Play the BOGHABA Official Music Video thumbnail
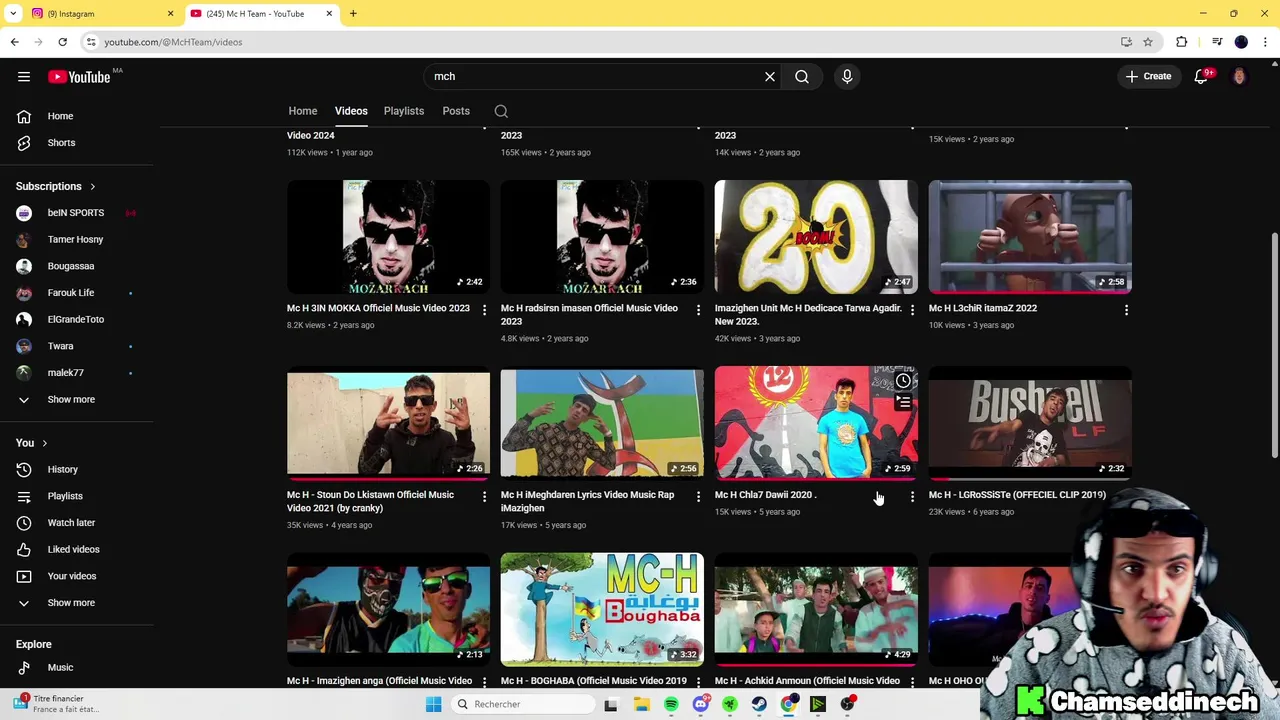This screenshot has height=720, width=1280. click(x=602, y=609)
